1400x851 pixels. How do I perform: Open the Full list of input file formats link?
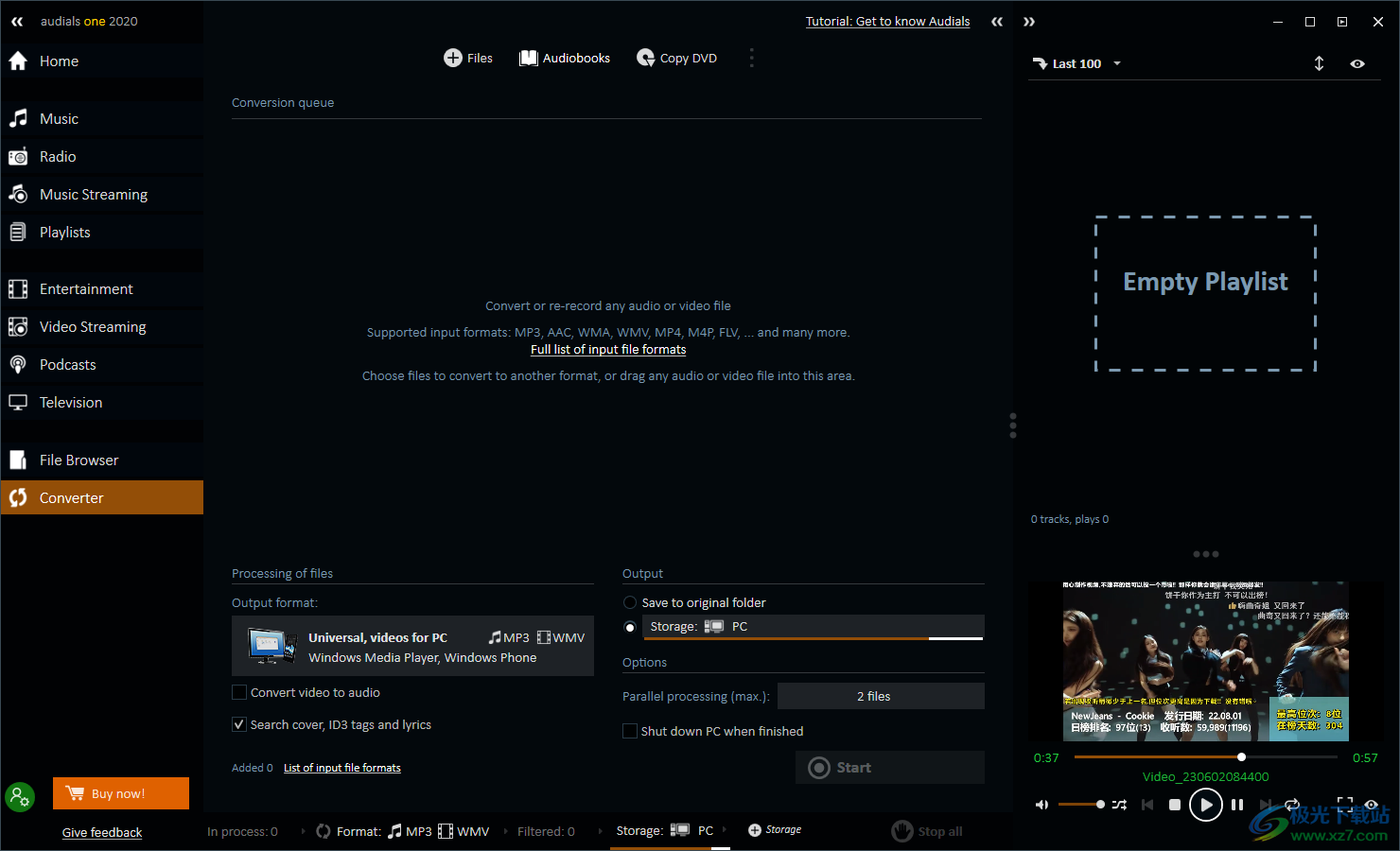[x=608, y=350]
